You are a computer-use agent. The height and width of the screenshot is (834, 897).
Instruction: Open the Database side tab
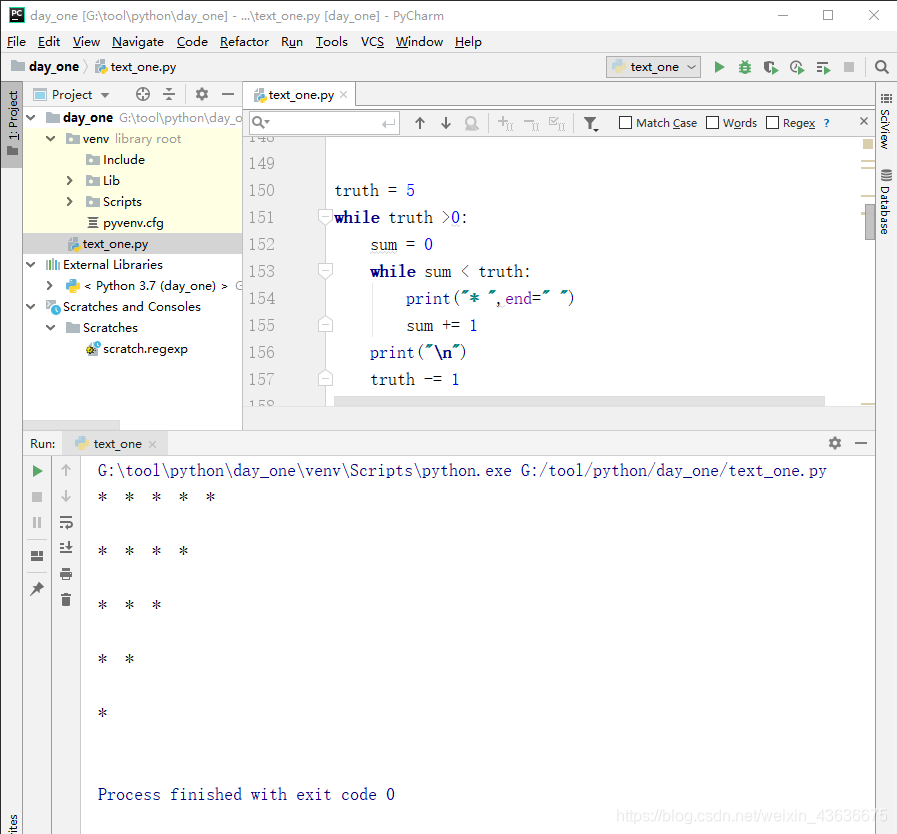tap(886, 202)
